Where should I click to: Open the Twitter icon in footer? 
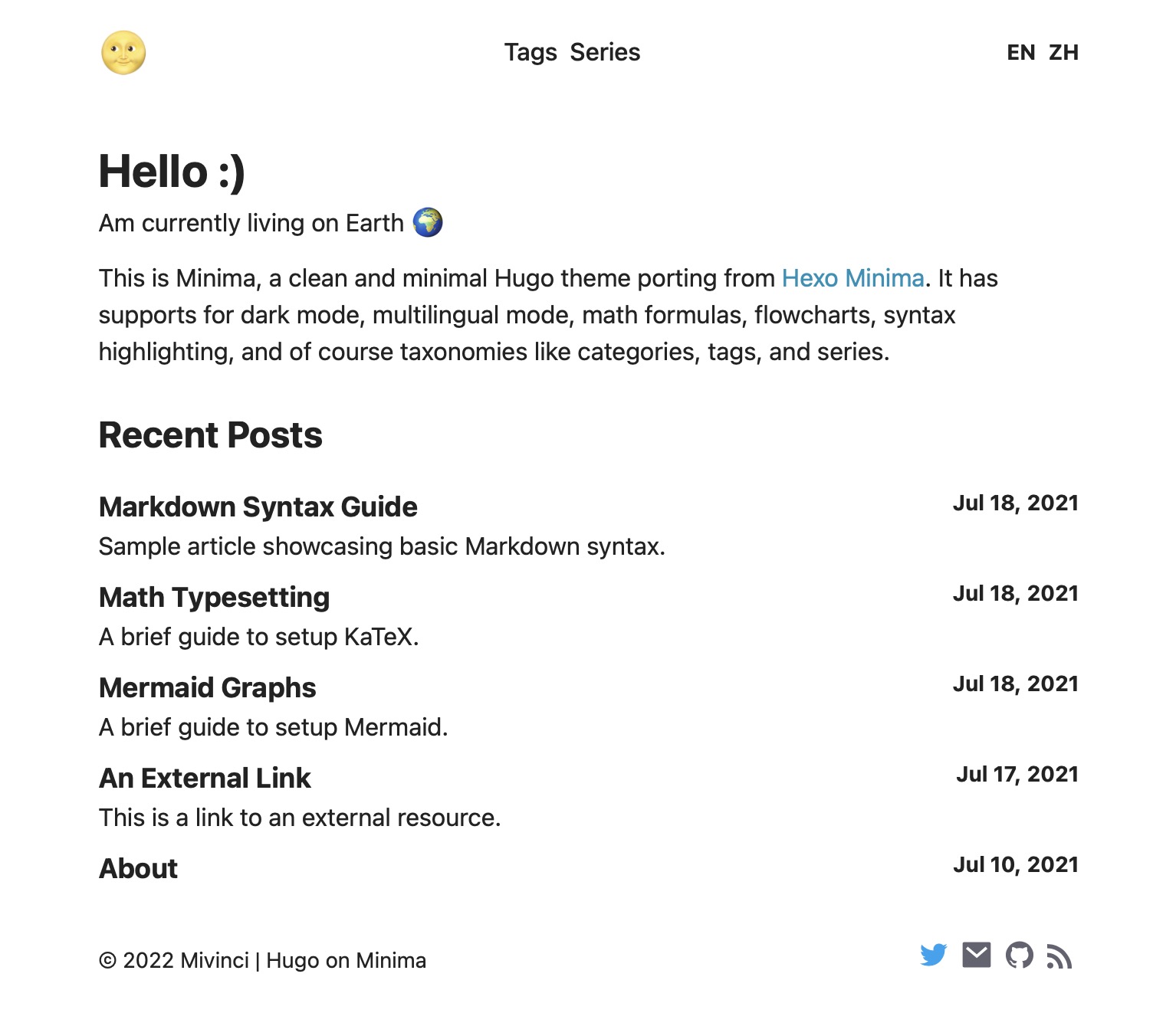coord(934,956)
